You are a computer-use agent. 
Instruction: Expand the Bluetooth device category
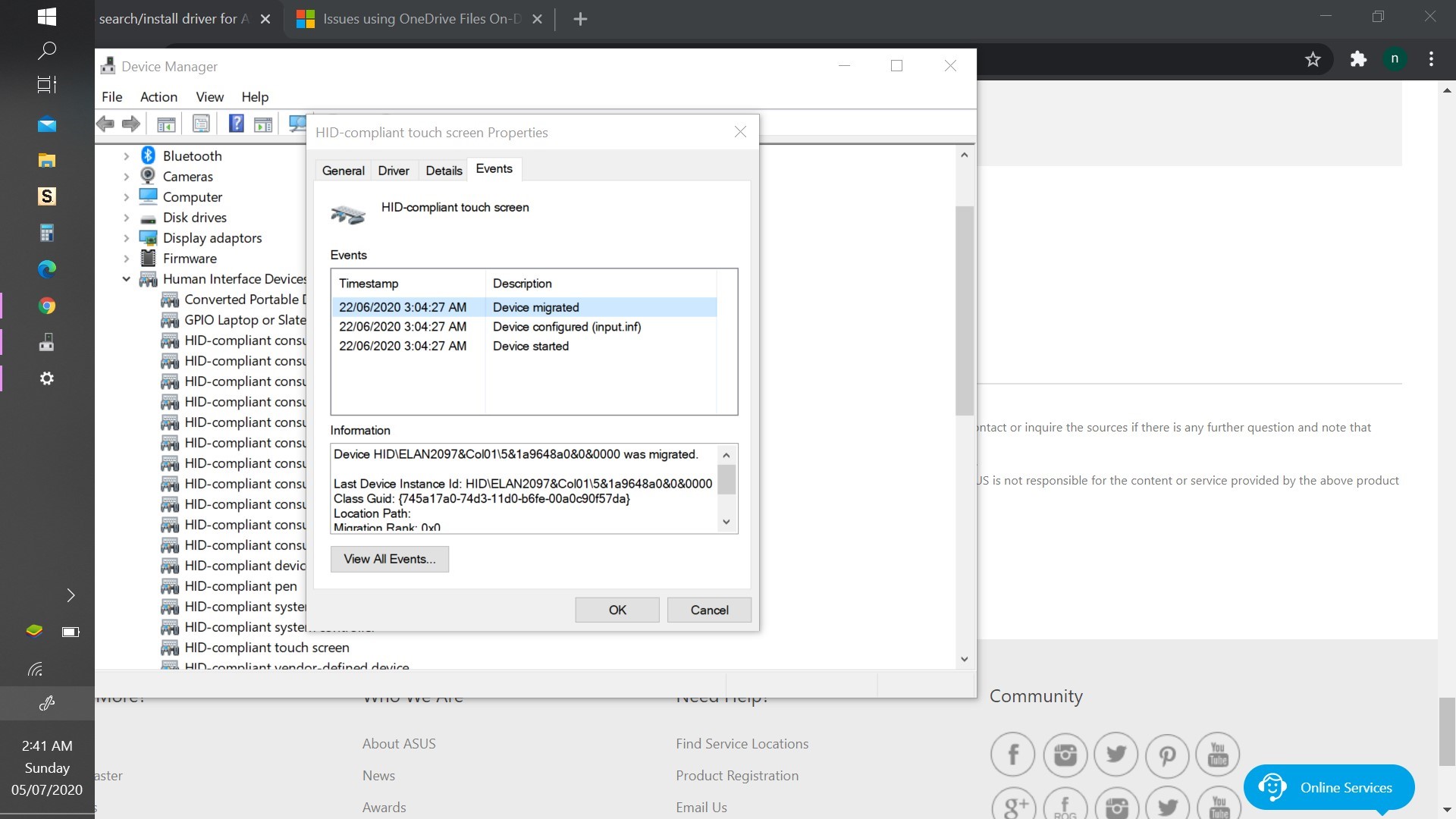pos(127,156)
